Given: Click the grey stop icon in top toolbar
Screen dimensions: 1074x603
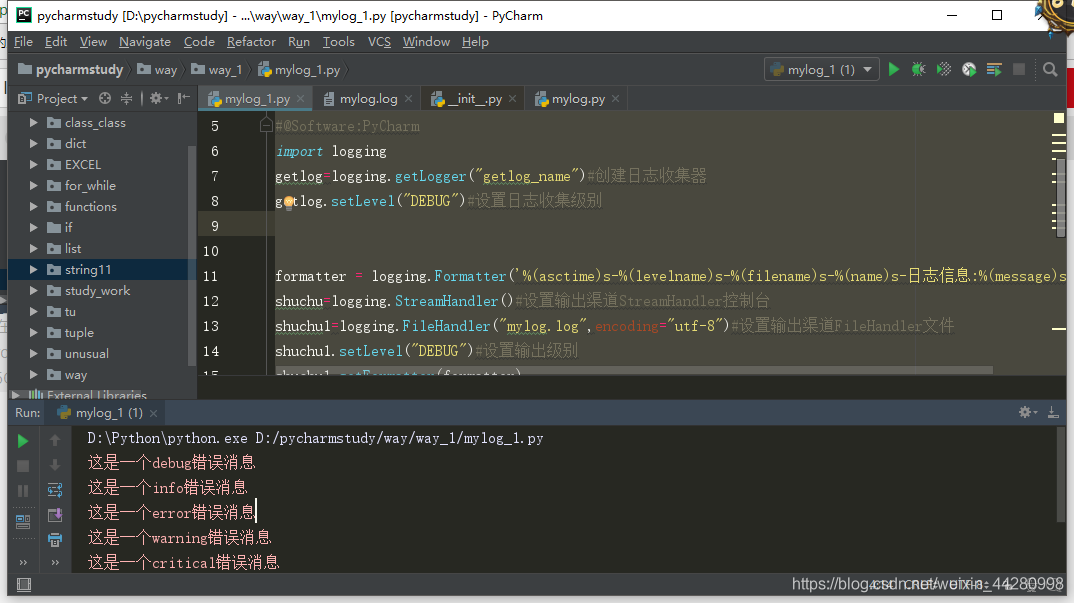Looking at the screenshot, I should 1019,69.
